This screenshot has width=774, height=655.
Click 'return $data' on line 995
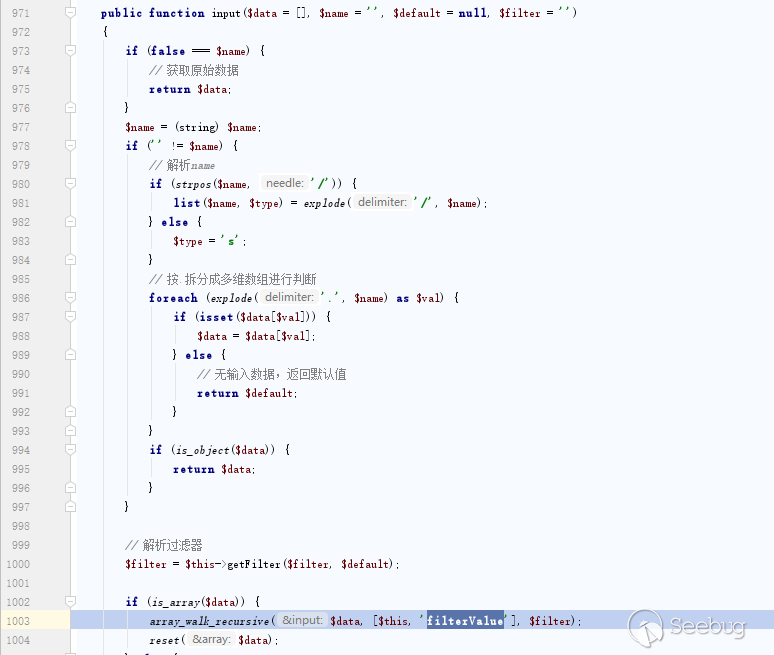214,469
